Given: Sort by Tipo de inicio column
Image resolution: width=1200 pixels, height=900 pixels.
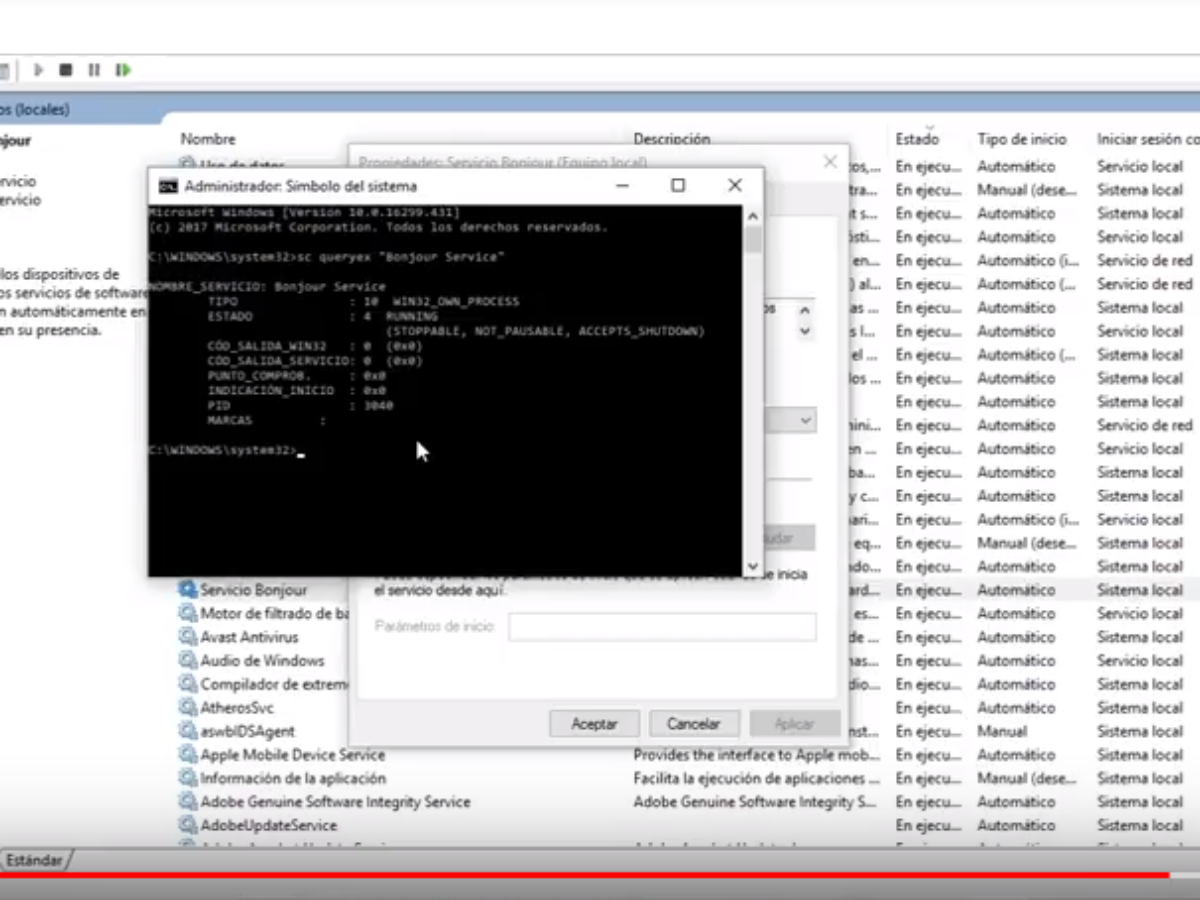Looking at the screenshot, I should (1022, 139).
